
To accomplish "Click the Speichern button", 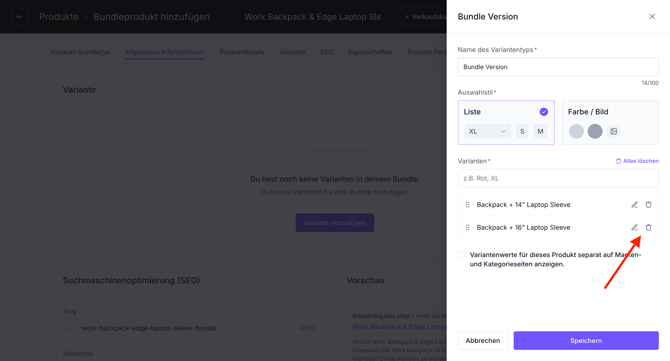I will point(586,340).
